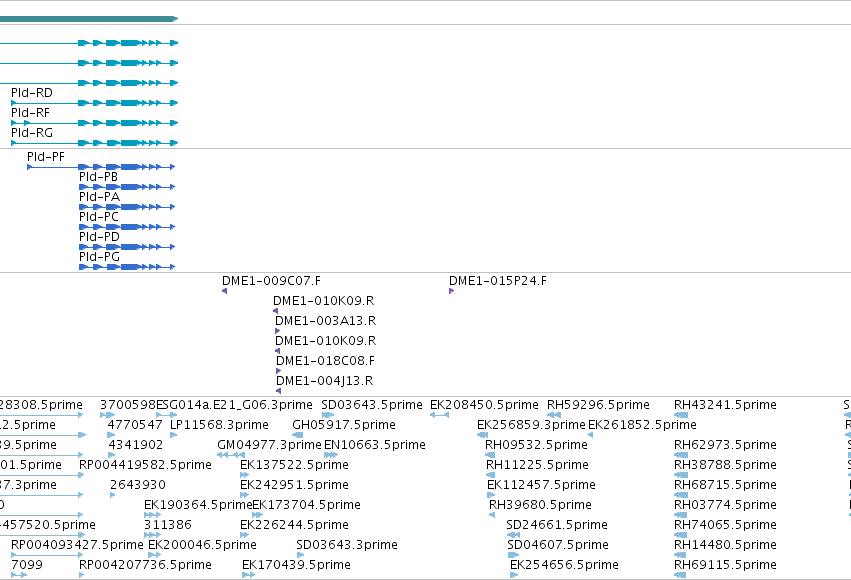Select EST 3700598
Viewport: 851px width, 580px height.
(x=128, y=405)
